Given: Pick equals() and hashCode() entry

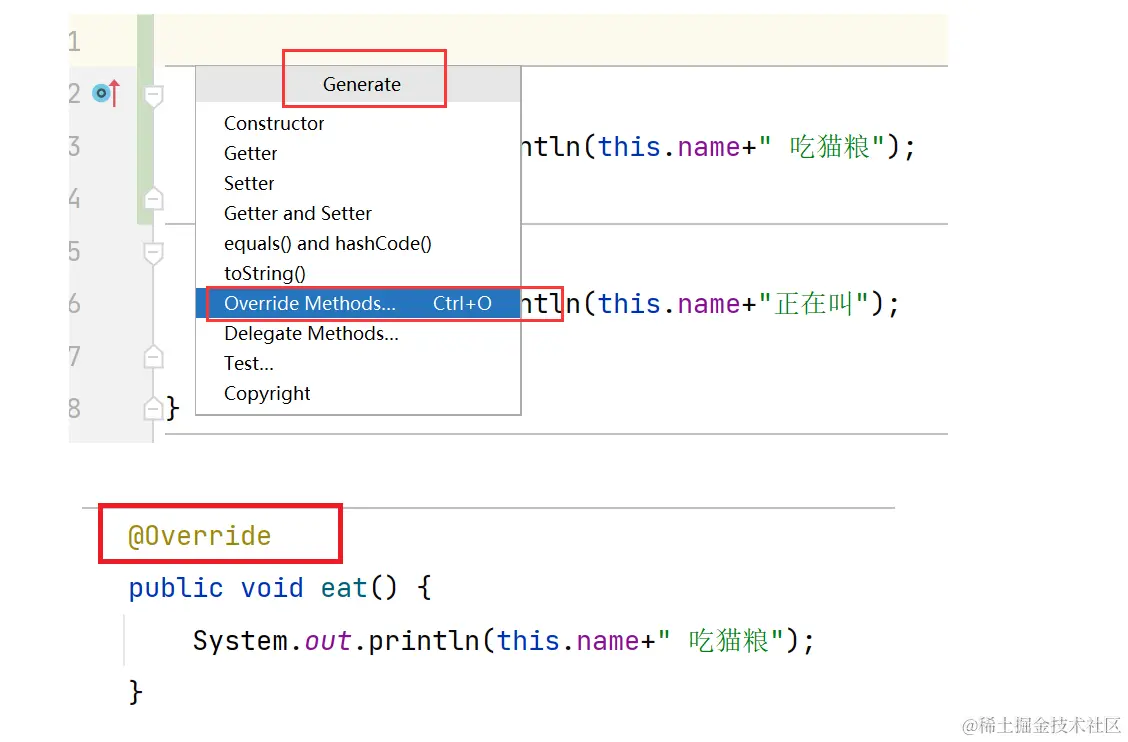Looking at the screenshot, I should (358, 244).
